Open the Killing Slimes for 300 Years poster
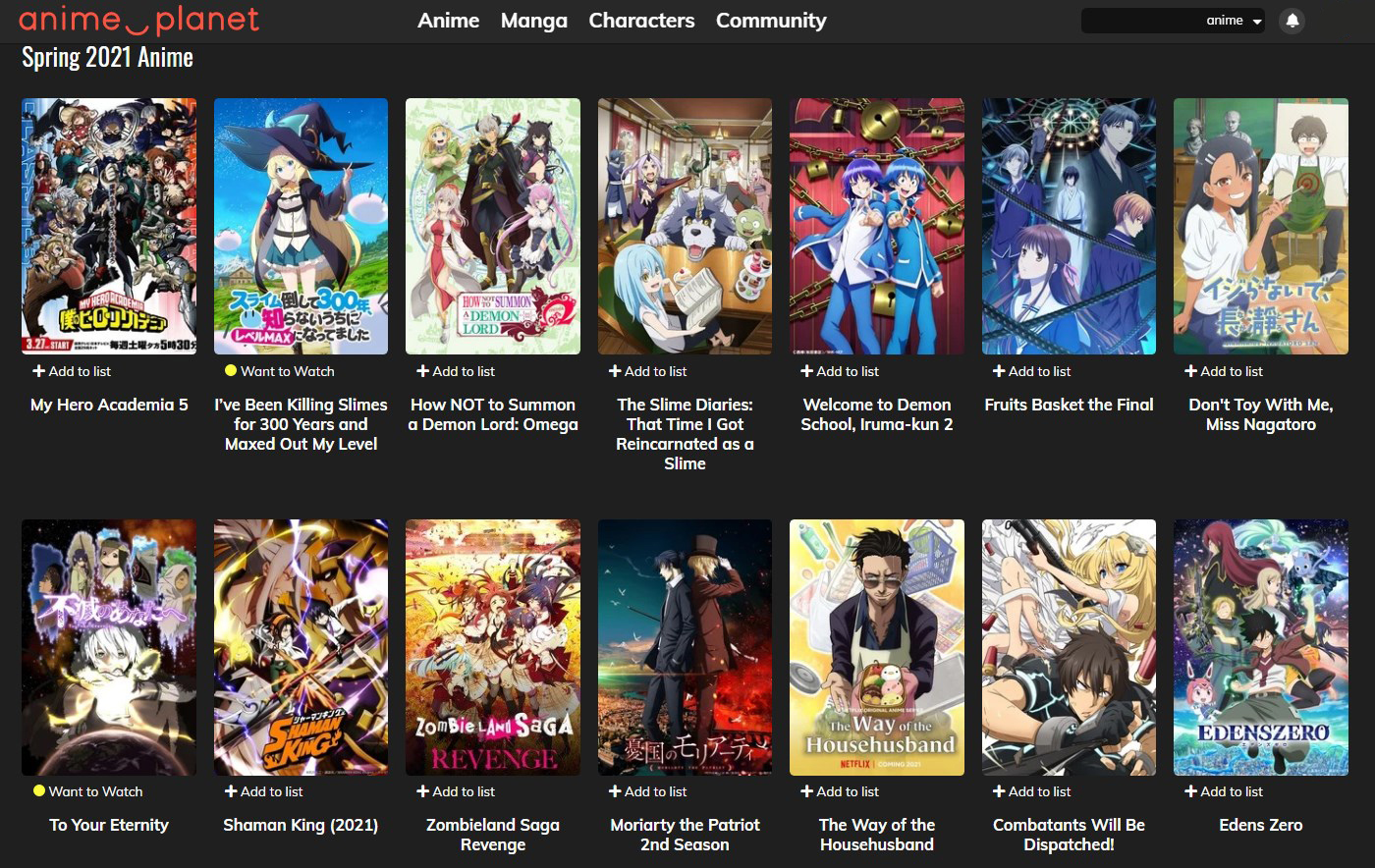 [301, 226]
